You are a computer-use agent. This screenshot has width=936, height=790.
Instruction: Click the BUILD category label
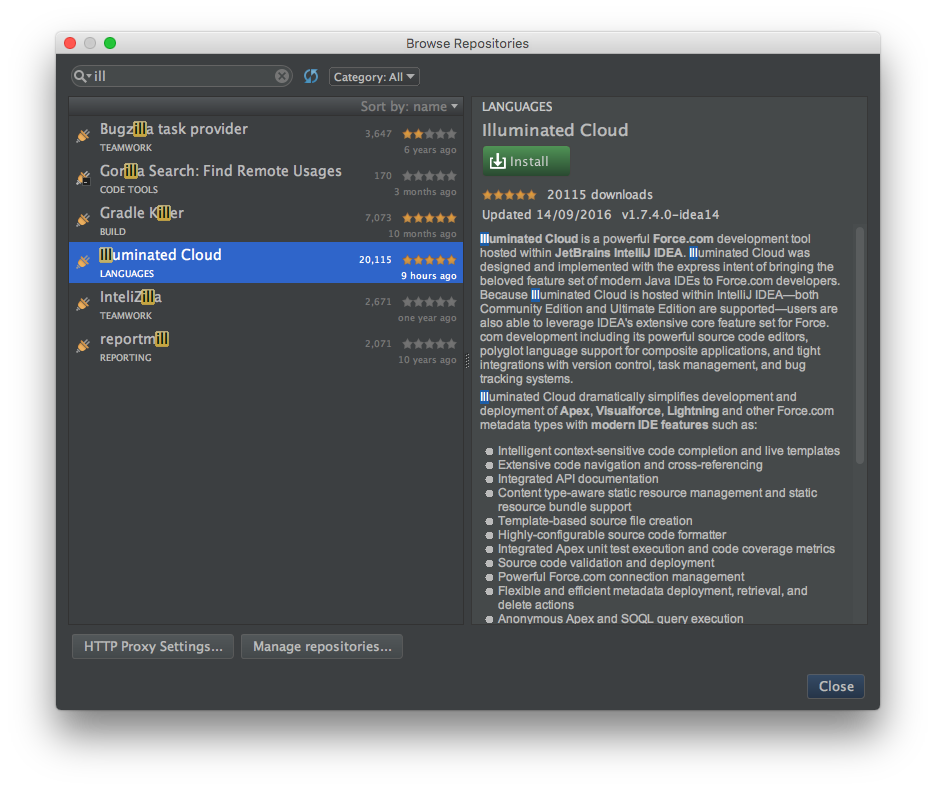pos(113,232)
